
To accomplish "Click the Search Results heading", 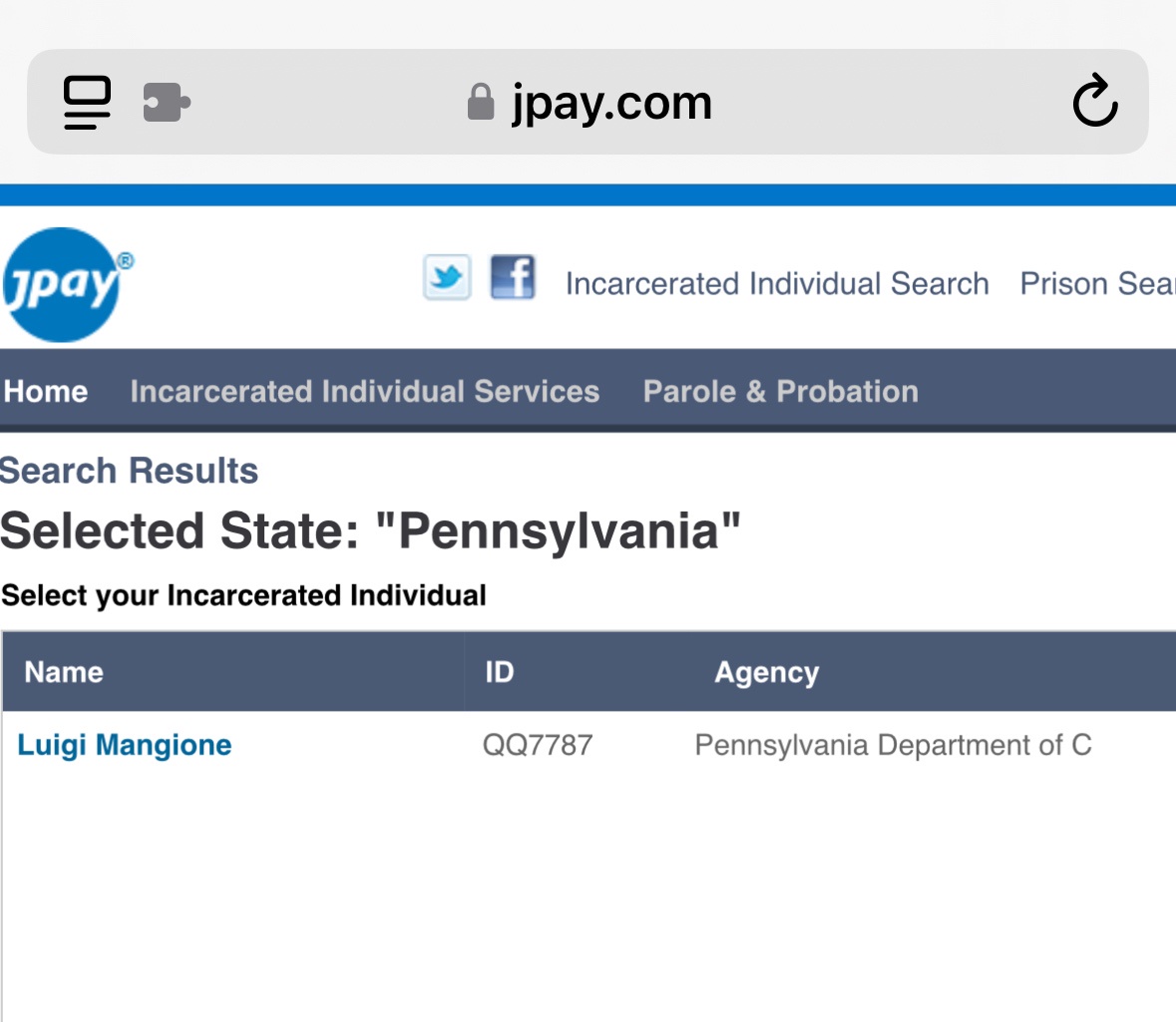I will (x=129, y=471).
